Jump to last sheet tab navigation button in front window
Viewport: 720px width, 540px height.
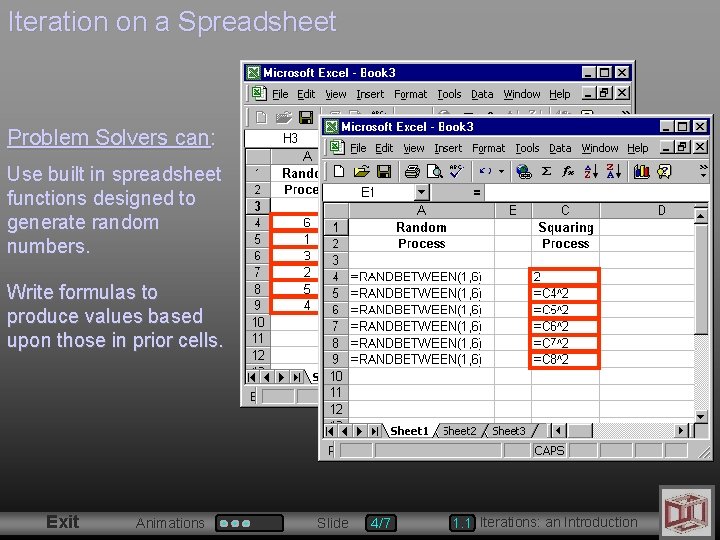375,431
